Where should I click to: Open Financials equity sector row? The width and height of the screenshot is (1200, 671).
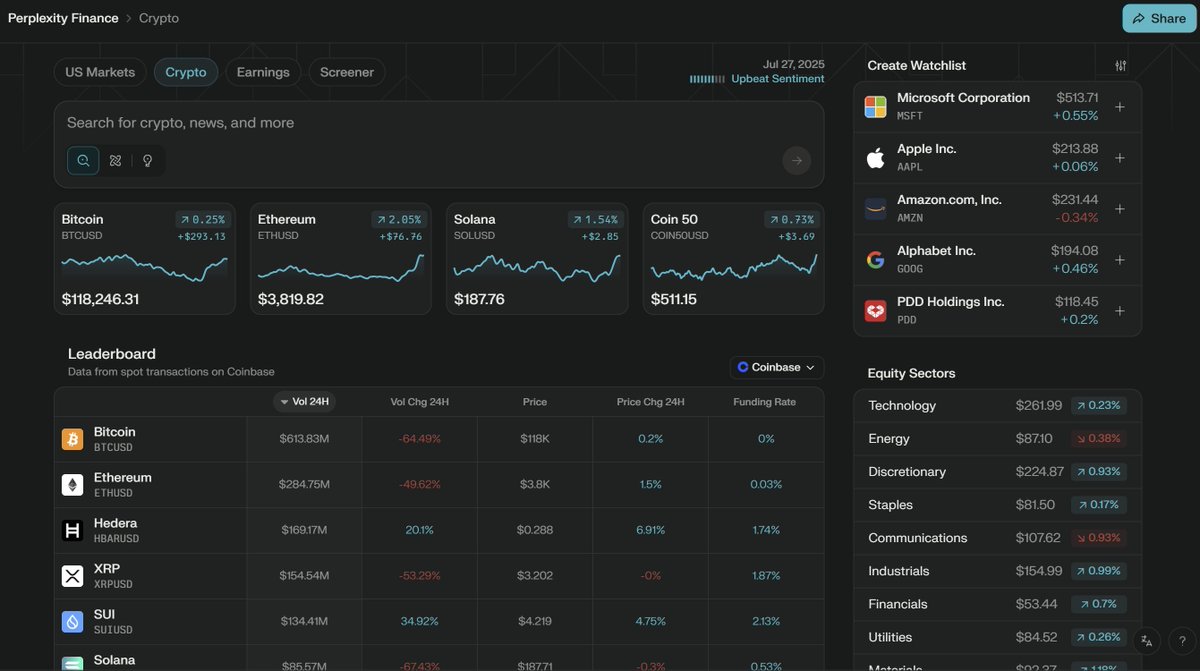998,604
